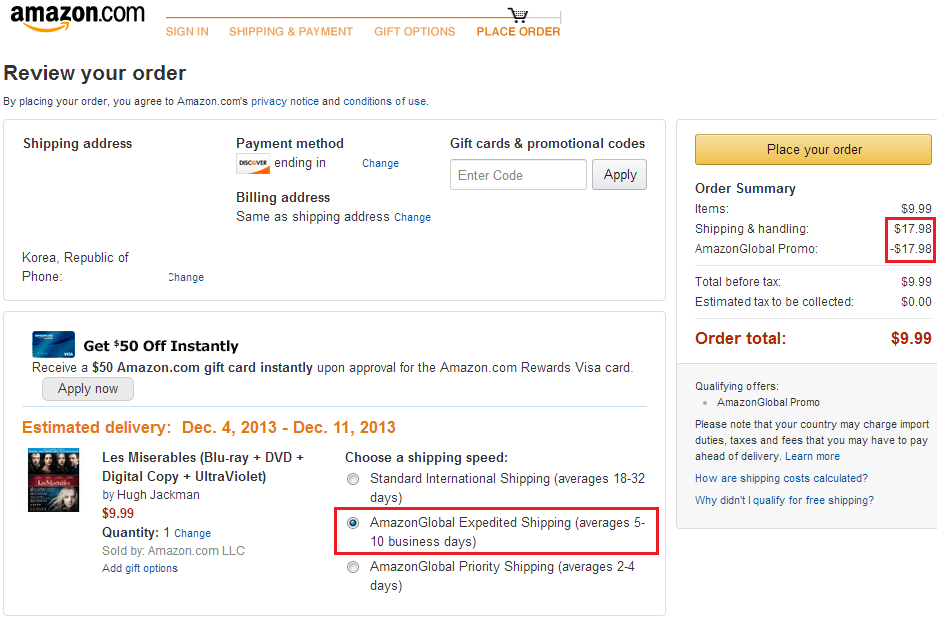This screenshot has width=937, height=620.
Task: Change the billing address
Action: coord(412,218)
